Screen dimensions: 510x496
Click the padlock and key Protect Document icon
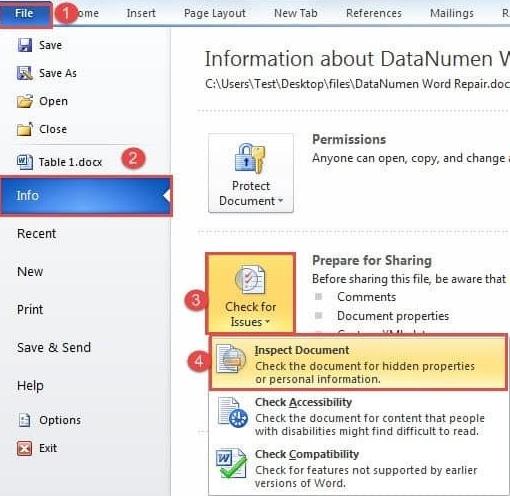[250, 159]
